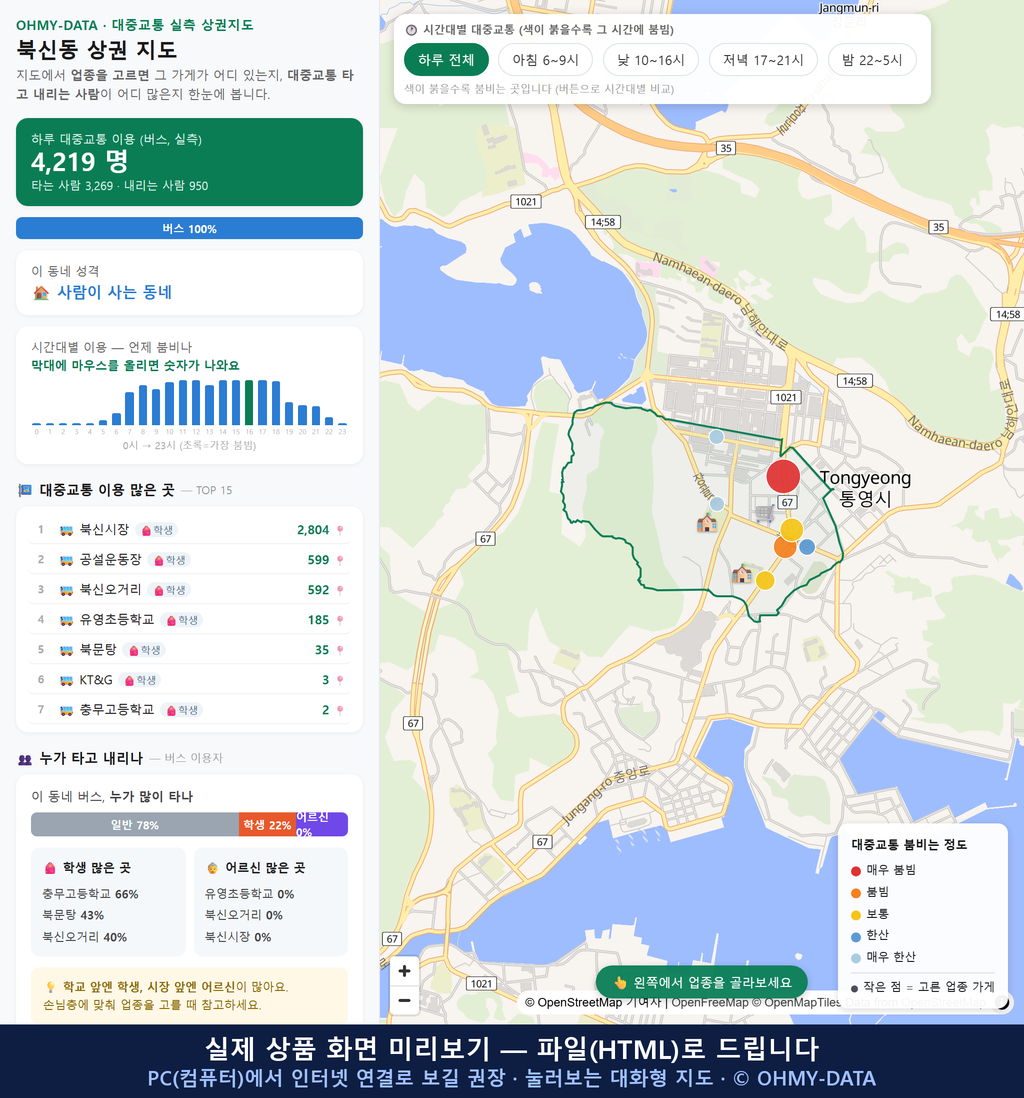This screenshot has height=1098, width=1024.
Task: Open the OpenFreeMap attribution link
Action: pos(710,1002)
